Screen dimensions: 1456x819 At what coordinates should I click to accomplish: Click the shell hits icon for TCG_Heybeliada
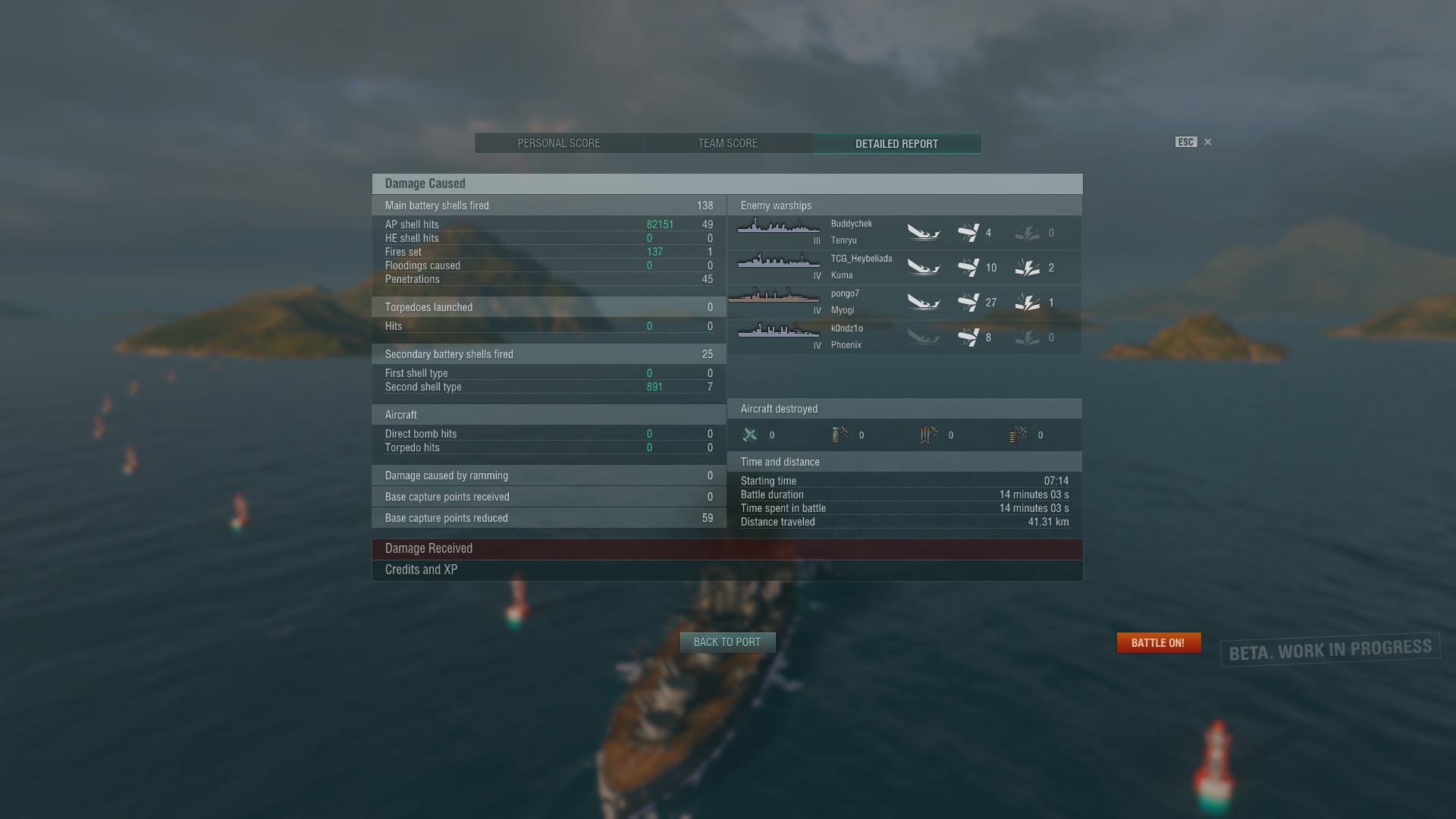point(968,267)
